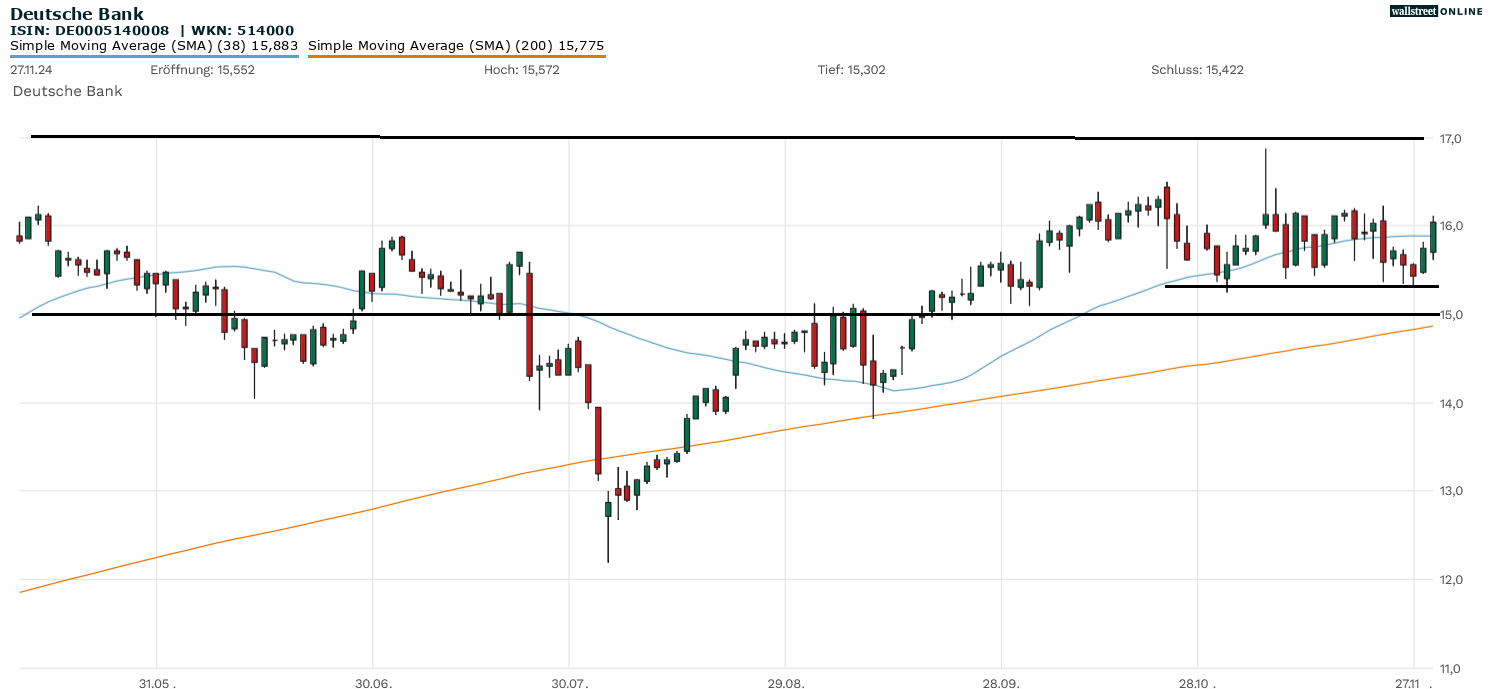Click the 31.05. date axis label

[156, 684]
